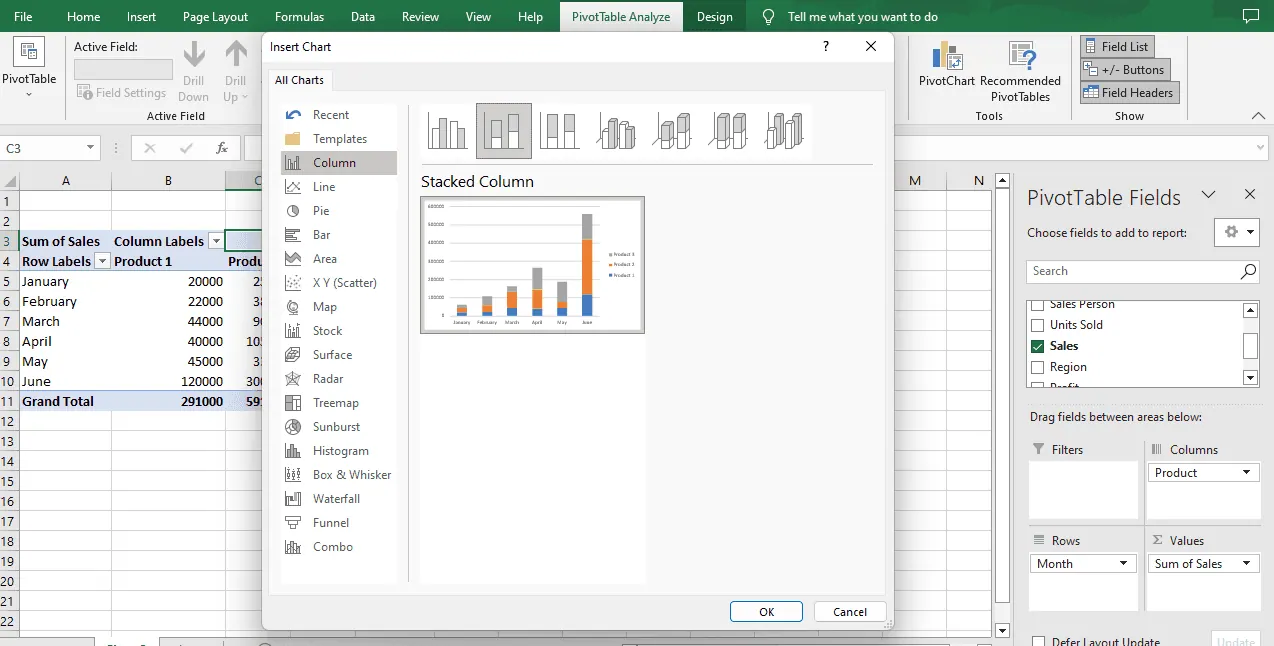Select cell January in pivot table

[65, 281]
